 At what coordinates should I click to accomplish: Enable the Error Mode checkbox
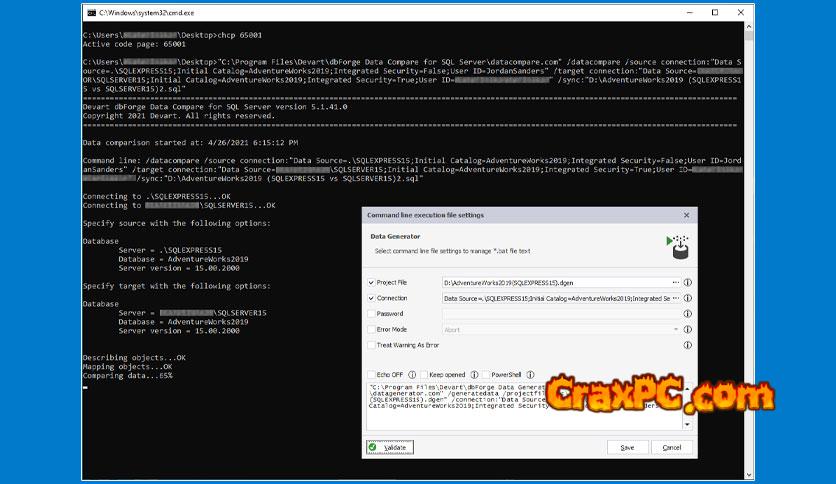pos(371,329)
